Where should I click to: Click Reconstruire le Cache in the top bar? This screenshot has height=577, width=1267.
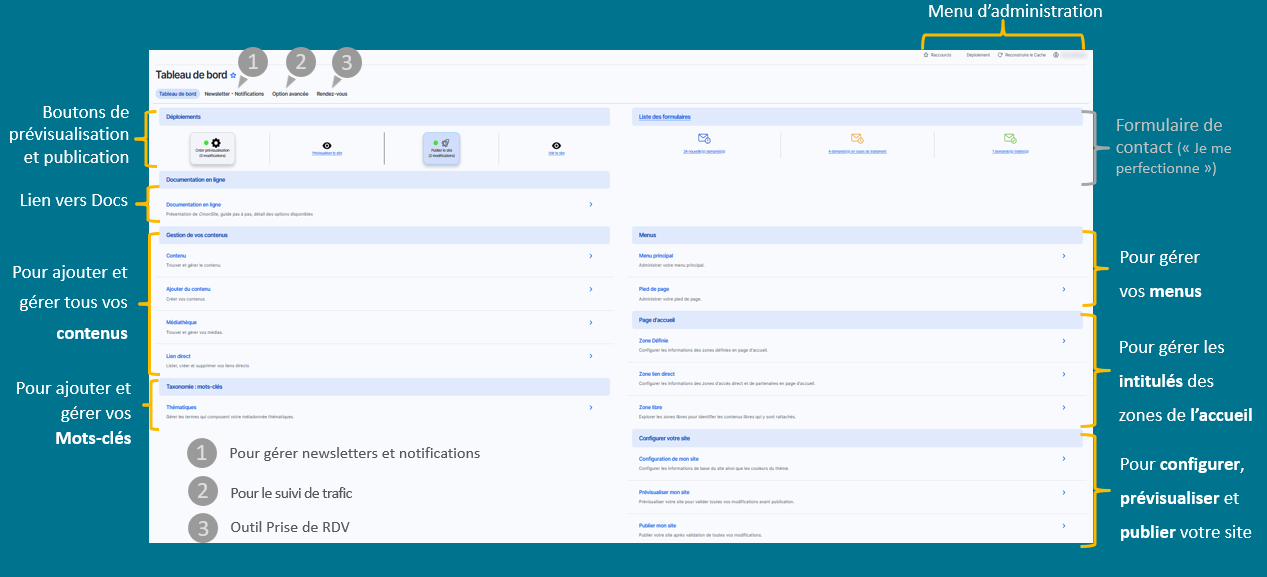[1022, 55]
